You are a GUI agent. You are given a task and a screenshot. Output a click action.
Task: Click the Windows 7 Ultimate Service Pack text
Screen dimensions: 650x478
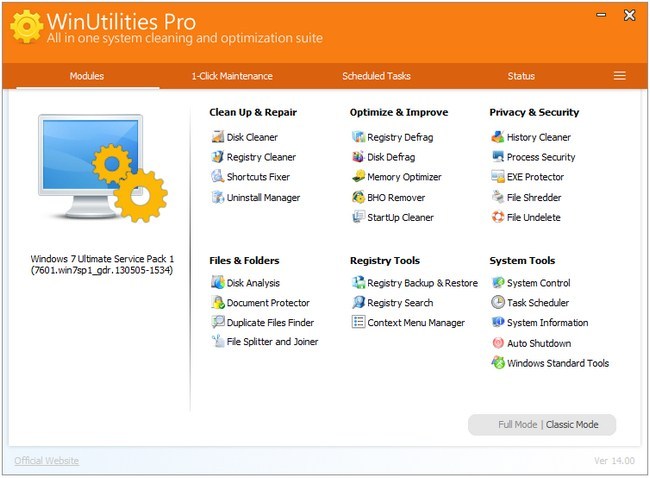click(102, 264)
